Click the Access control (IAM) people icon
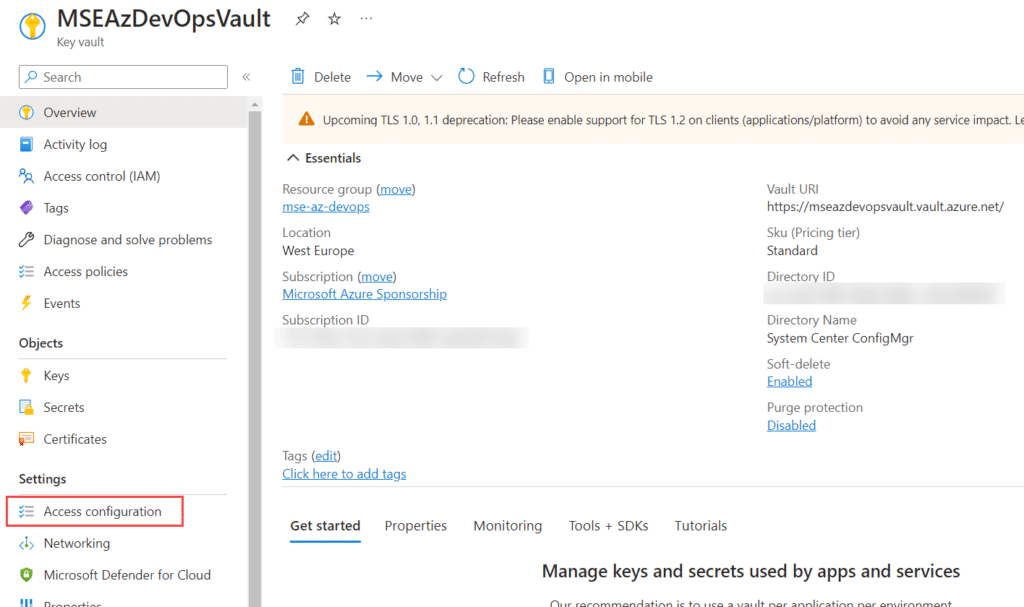This screenshot has height=607, width=1024. (26, 176)
